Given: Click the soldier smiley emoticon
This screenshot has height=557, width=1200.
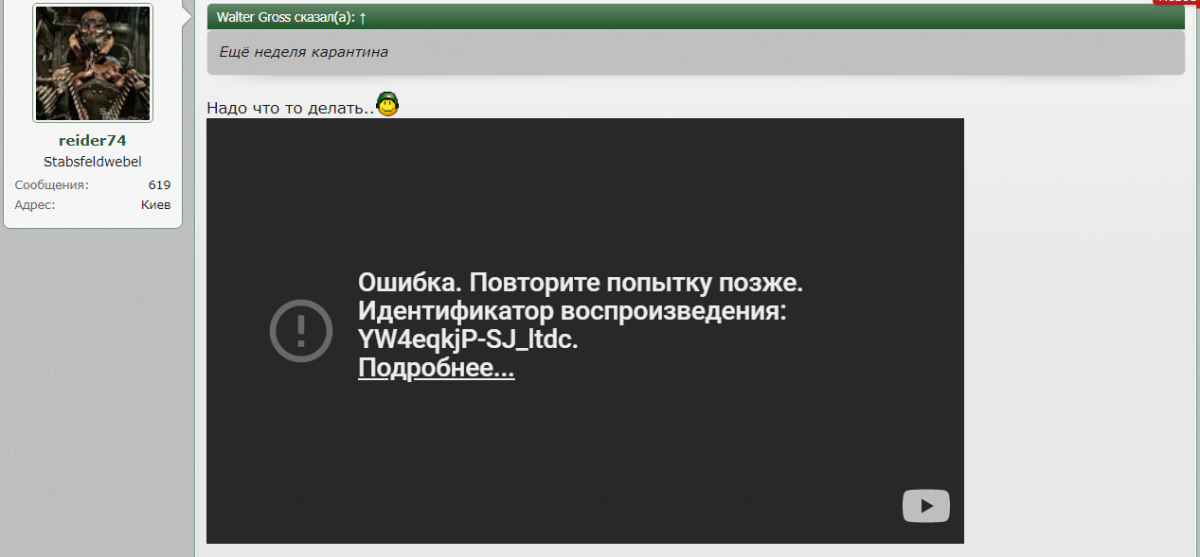Looking at the screenshot, I should click(387, 103).
